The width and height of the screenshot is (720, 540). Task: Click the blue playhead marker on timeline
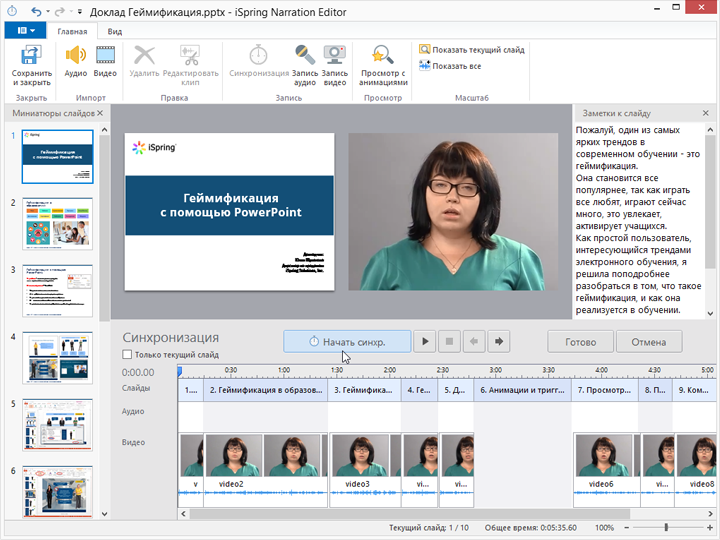pyautogui.click(x=180, y=371)
